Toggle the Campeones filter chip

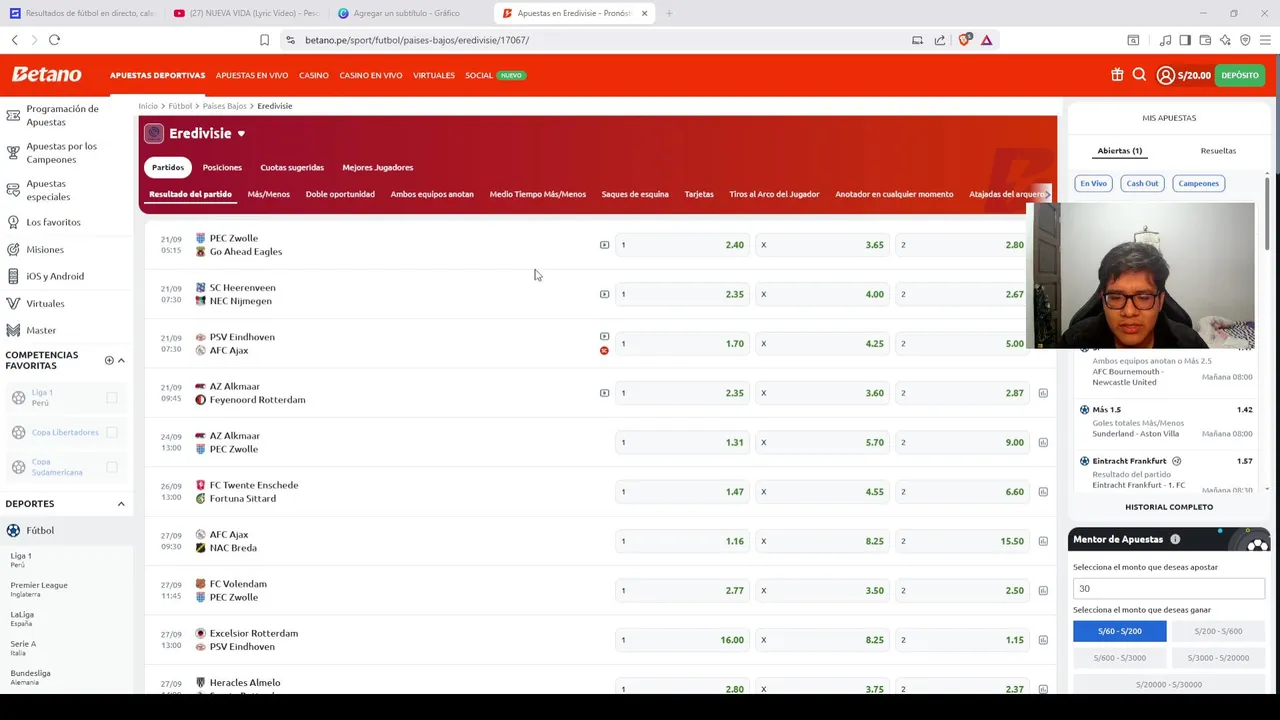pyautogui.click(x=1198, y=183)
